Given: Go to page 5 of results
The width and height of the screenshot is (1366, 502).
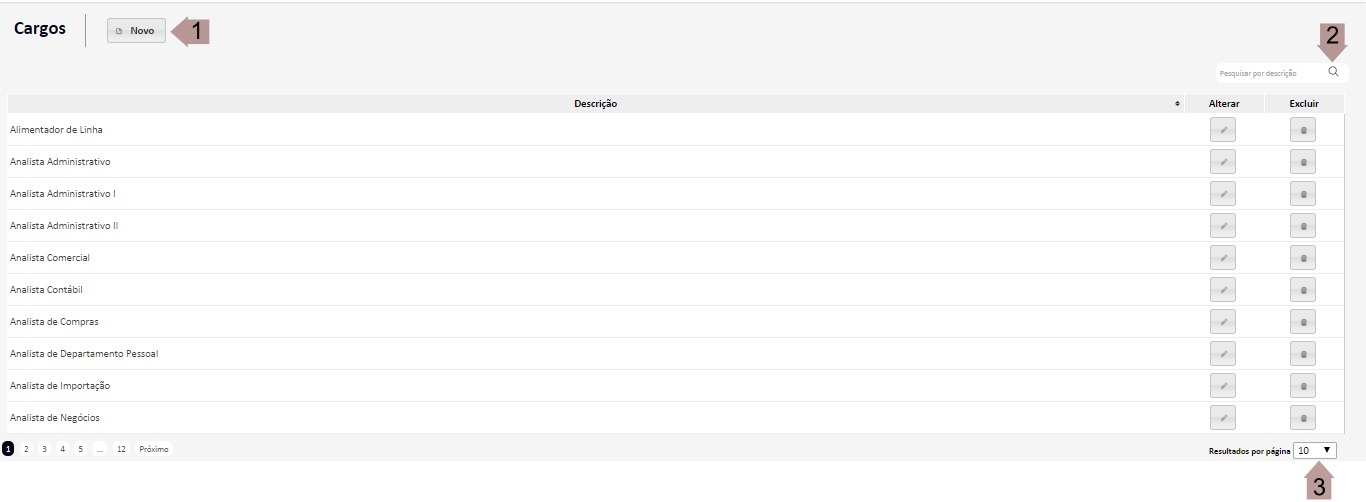Looking at the screenshot, I should tap(80, 449).
